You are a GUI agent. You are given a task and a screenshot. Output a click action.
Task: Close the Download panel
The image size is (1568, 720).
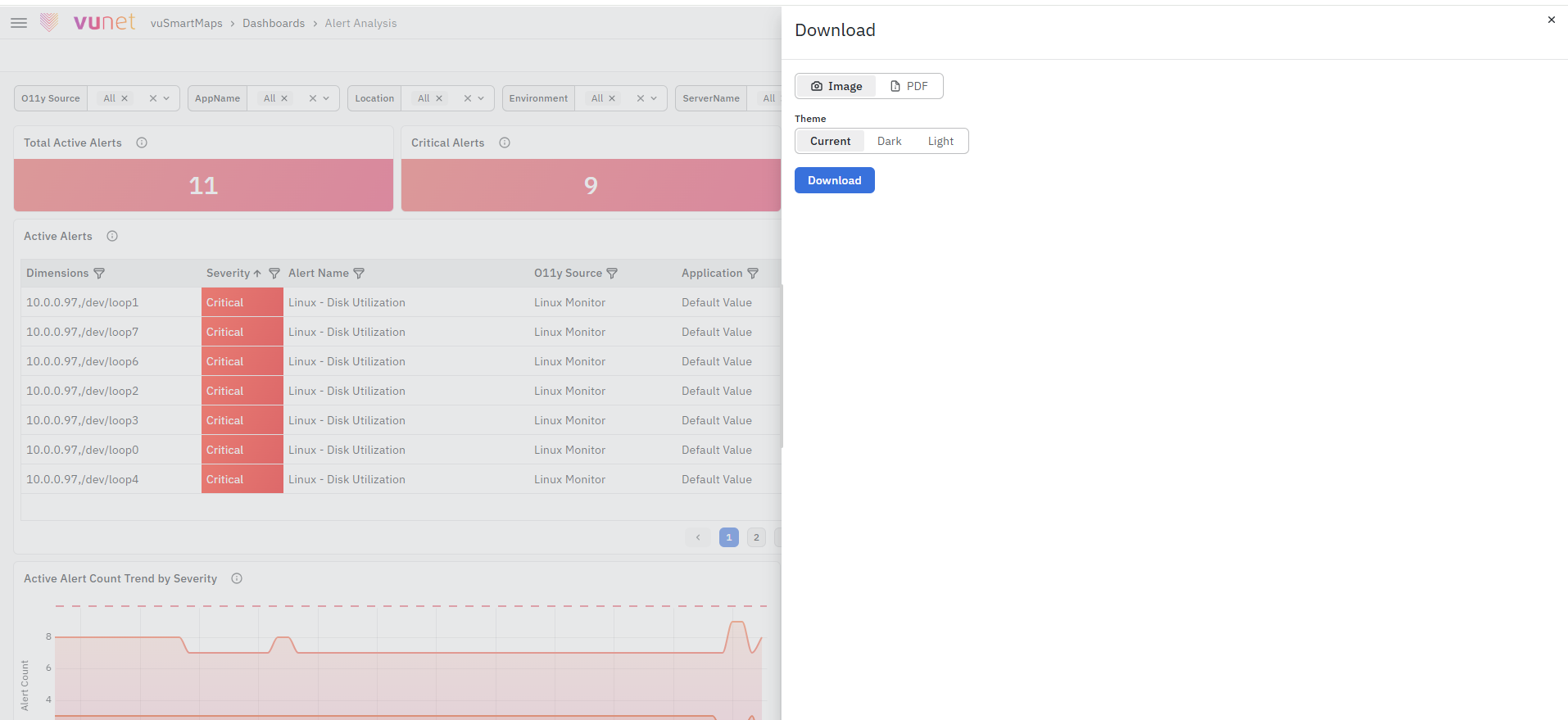tap(1551, 20)
